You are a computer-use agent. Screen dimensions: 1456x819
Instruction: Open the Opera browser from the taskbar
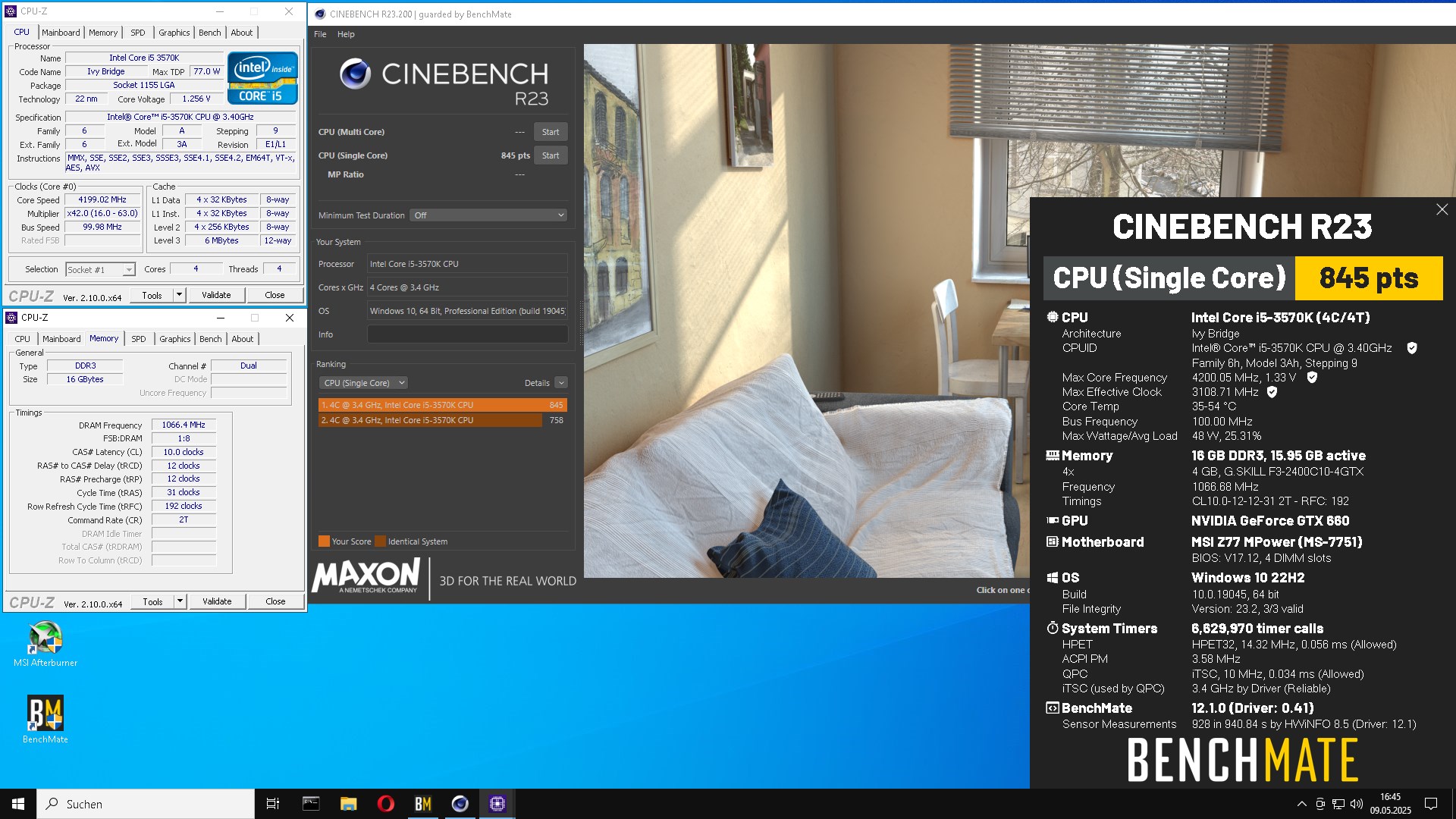point(385,804)
